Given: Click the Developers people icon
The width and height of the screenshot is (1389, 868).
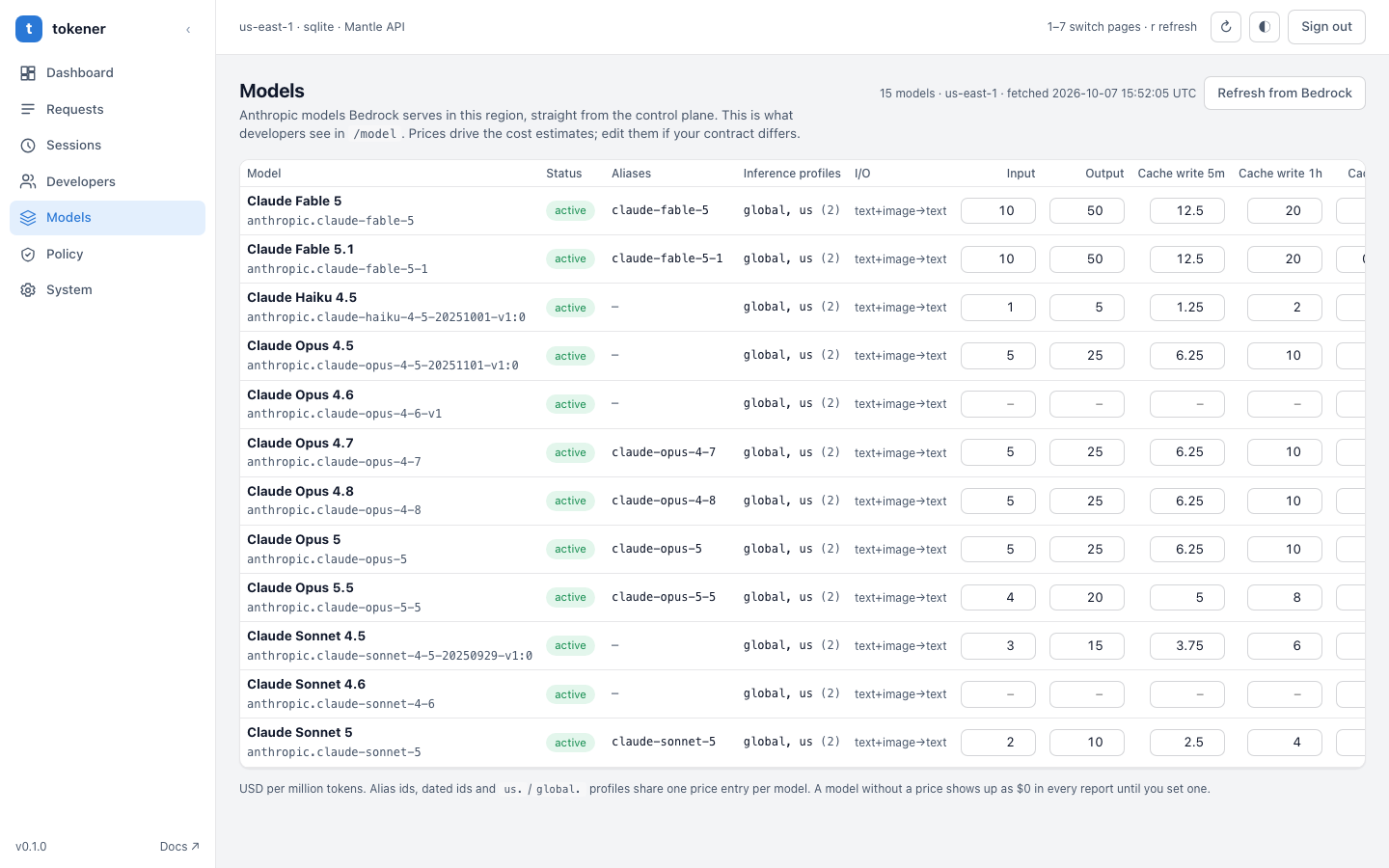Looking at the screenshot, I should 28,181.
